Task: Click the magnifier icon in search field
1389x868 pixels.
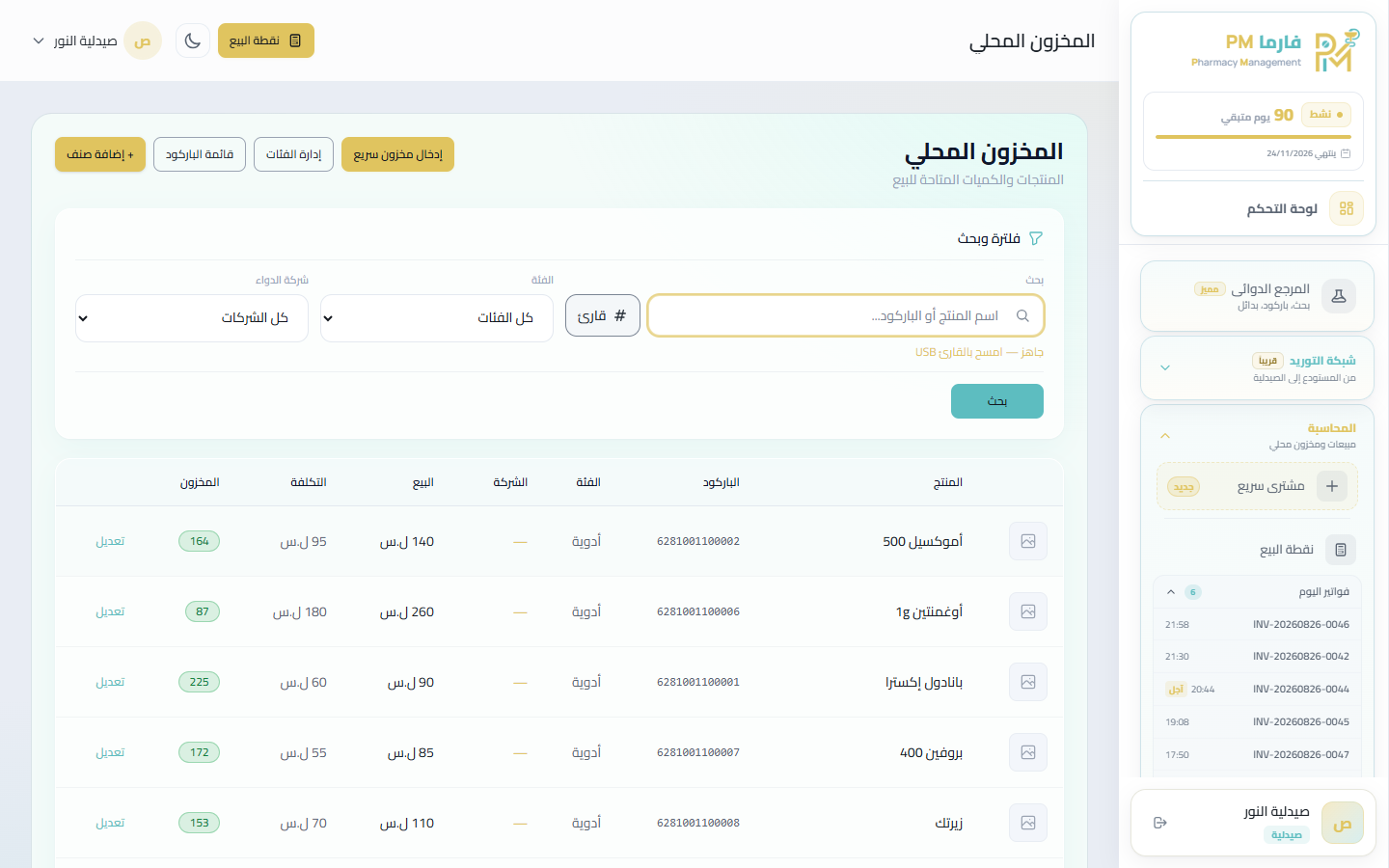Action: [1022, 315]
